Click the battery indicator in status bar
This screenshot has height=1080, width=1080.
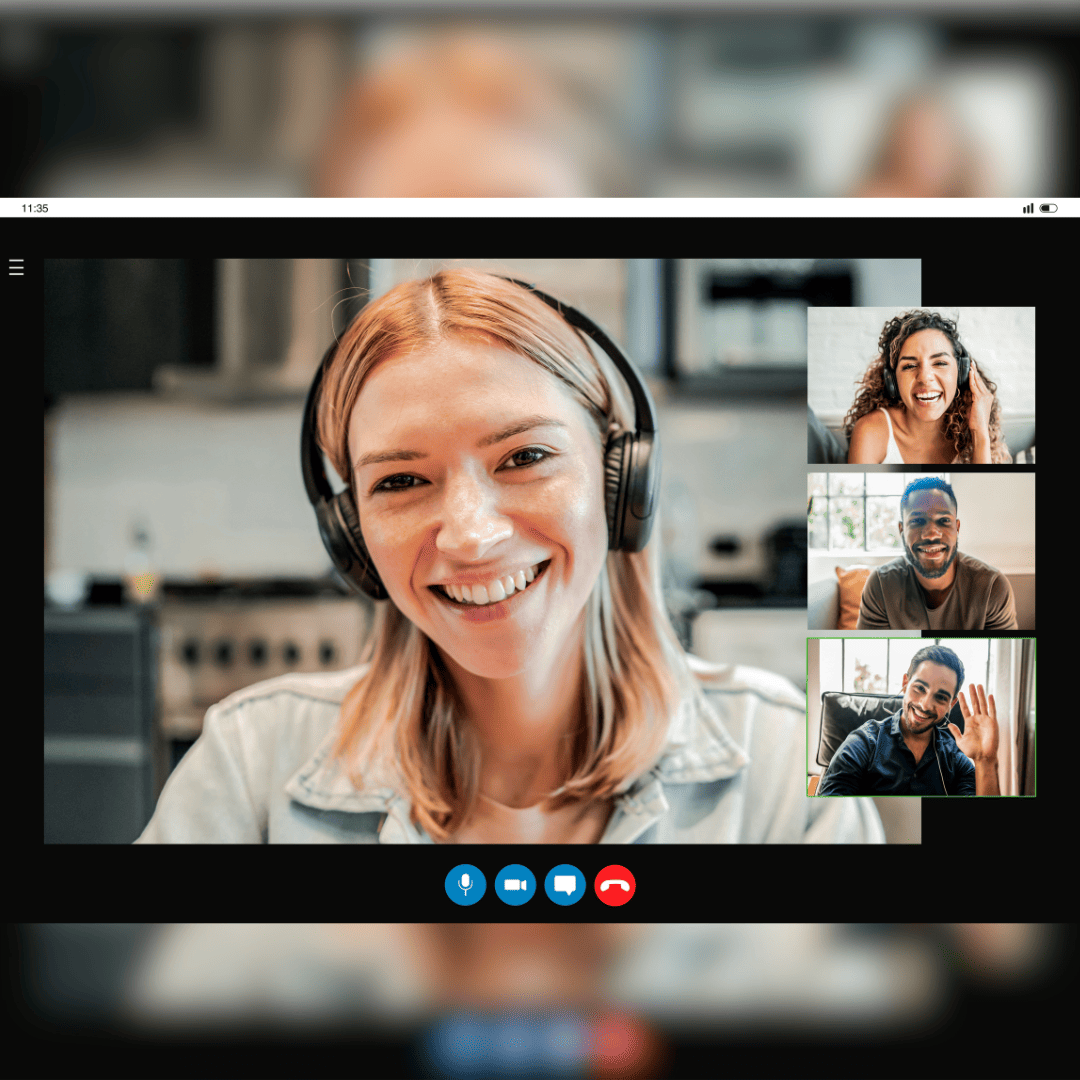click(1048, 208)
